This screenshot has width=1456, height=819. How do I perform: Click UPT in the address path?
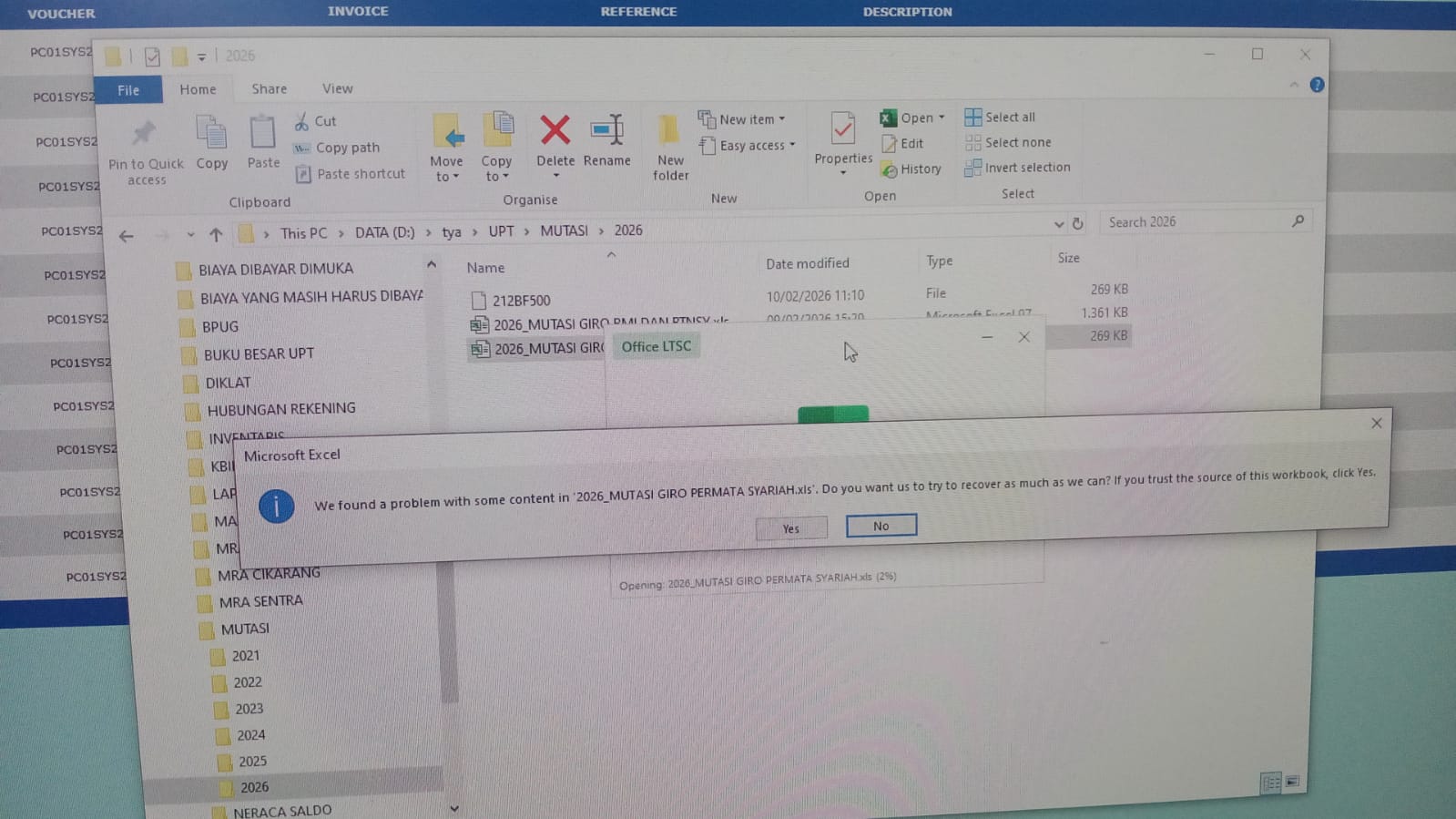coord(501,231)
